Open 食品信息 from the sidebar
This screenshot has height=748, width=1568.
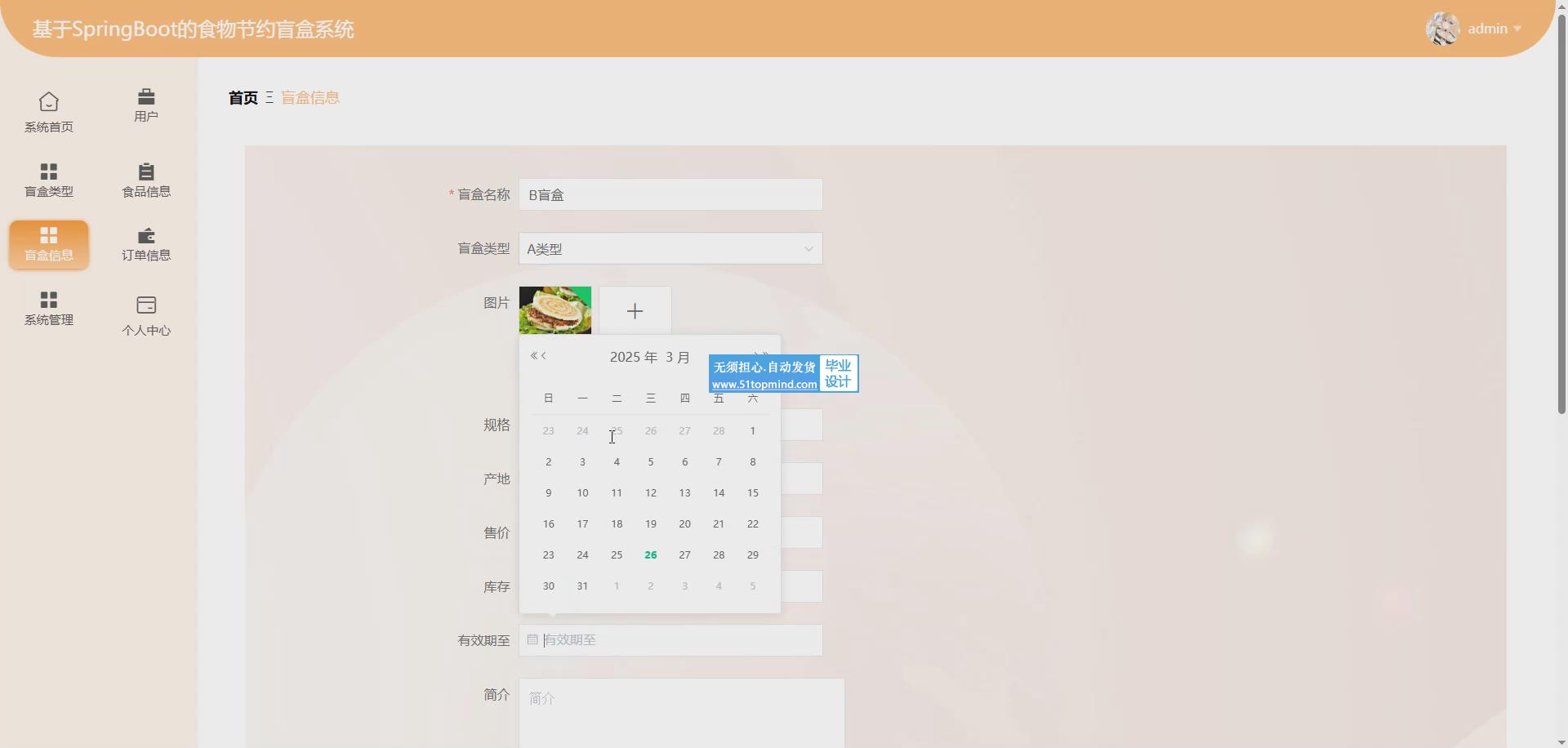(x=146, y=180)
